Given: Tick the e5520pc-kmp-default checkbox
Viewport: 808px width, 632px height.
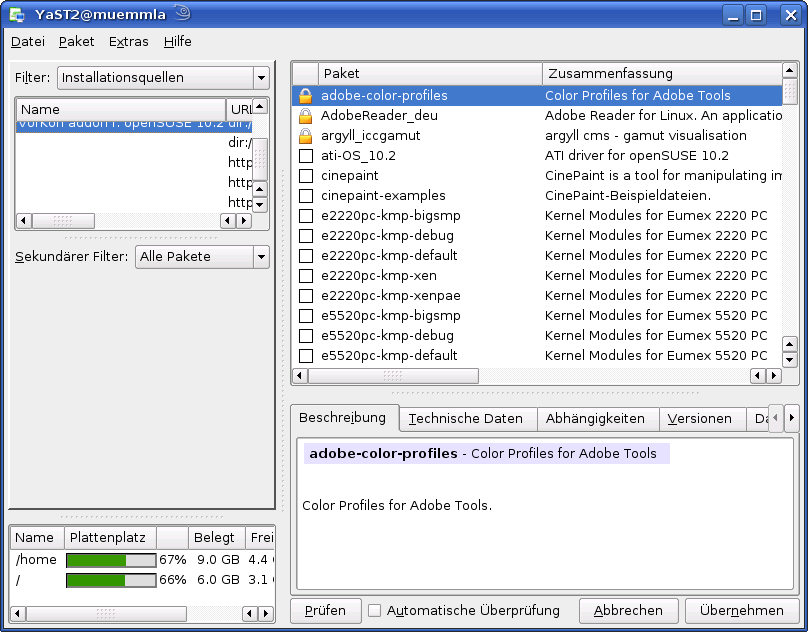Looking at the screenshot, I should (x=306, y=356).
